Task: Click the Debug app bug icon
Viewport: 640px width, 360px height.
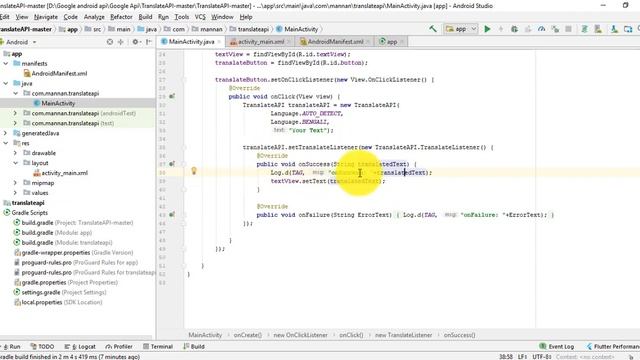Action: click(514, 29)
